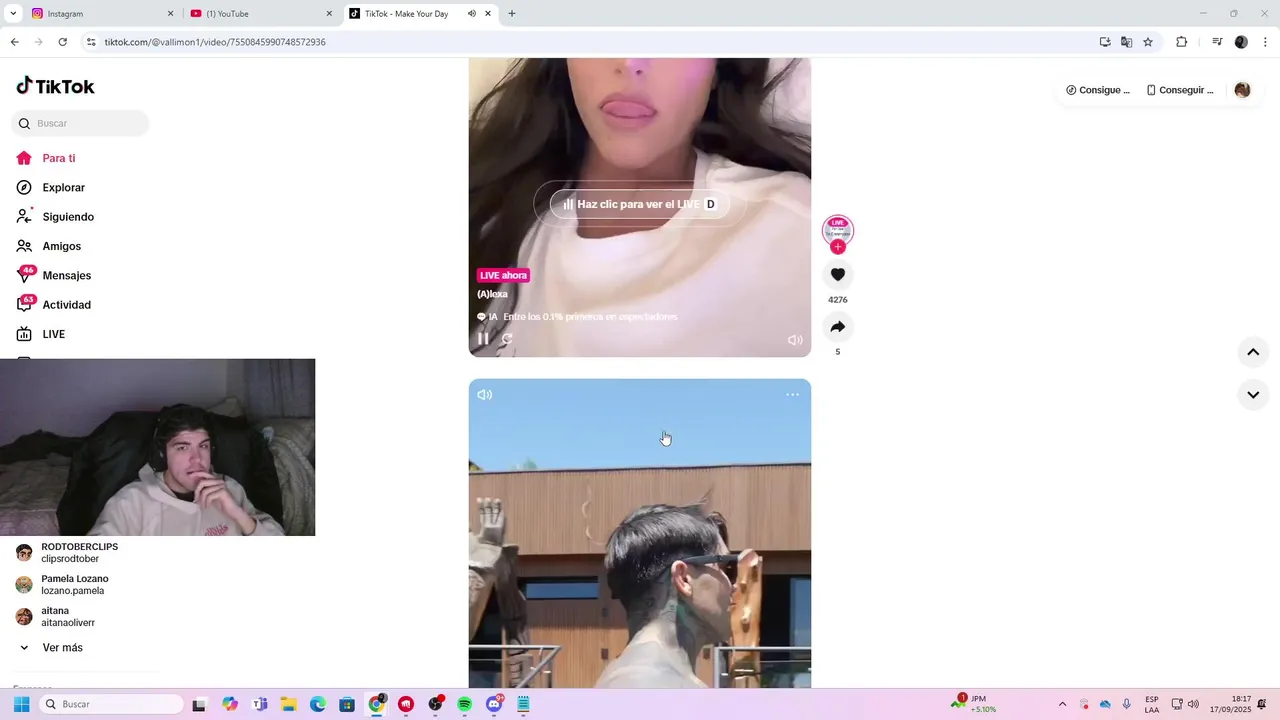Open the (A)lexa creator name

pos(492,294)
